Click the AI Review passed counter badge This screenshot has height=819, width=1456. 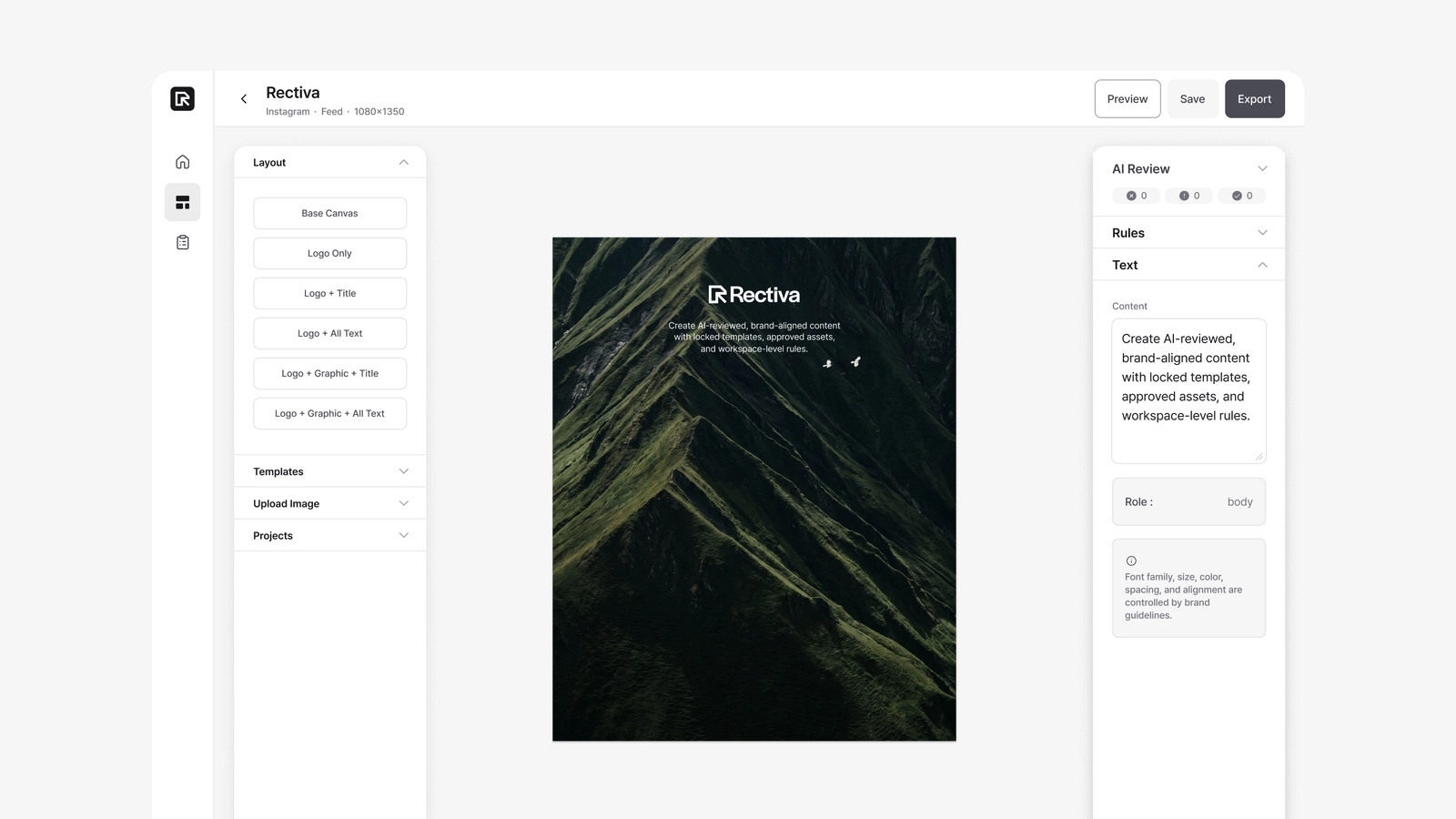click(x=1241, y=196)
